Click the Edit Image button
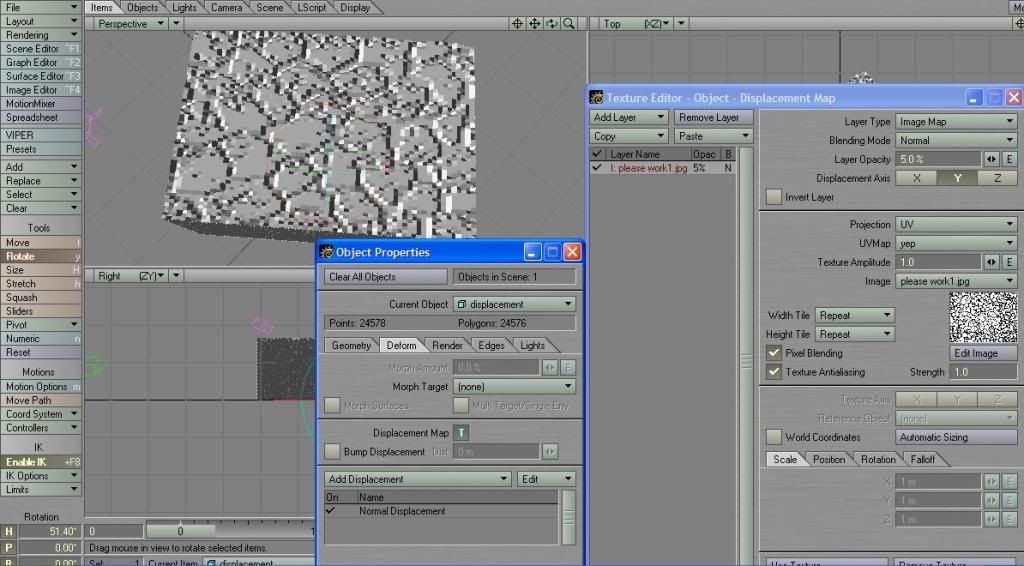 click(x=983, y=353)
